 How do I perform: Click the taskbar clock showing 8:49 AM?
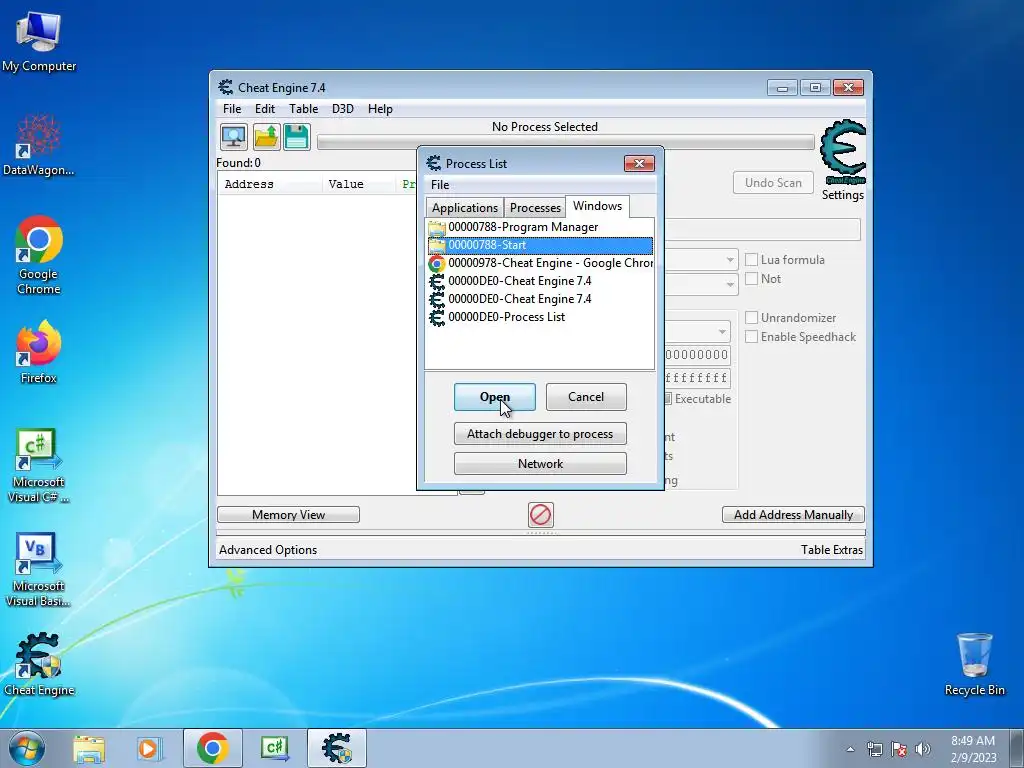(972, 749)
